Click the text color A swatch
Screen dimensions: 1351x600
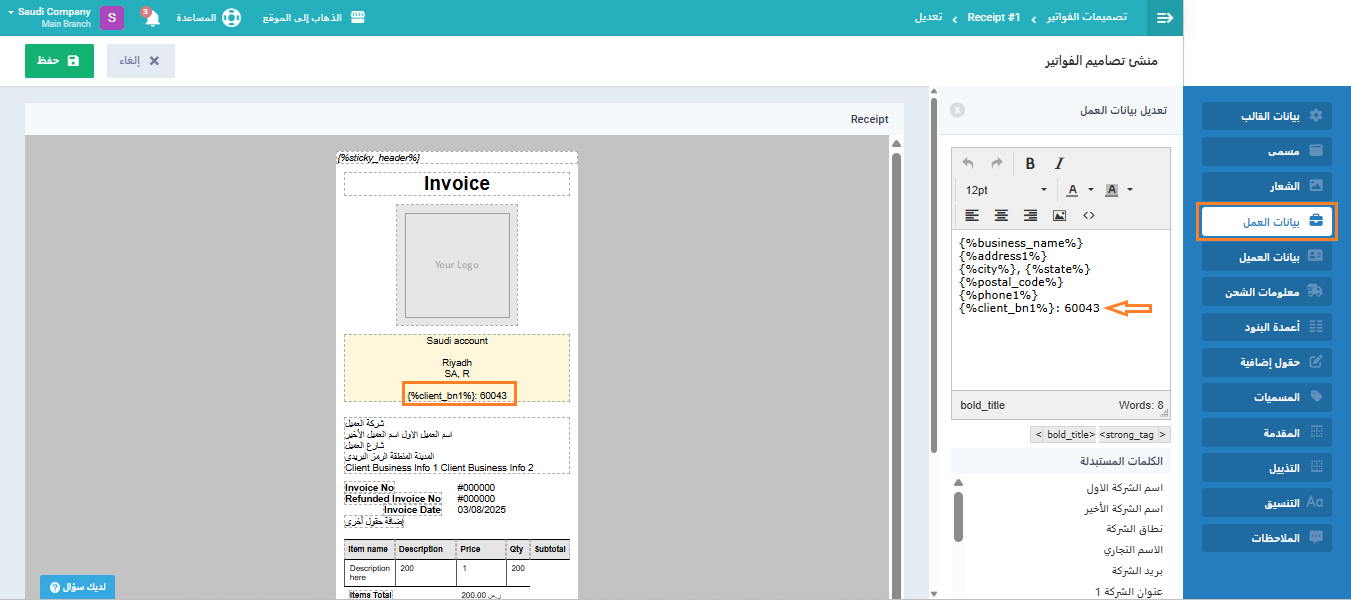(1072, 190)
